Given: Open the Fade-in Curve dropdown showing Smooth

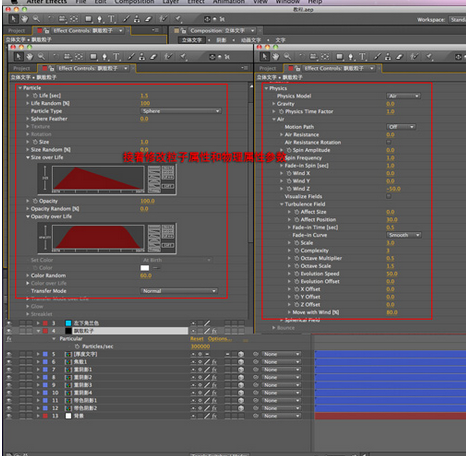Looking at the screenshot, I should click(x=404, y=235).
